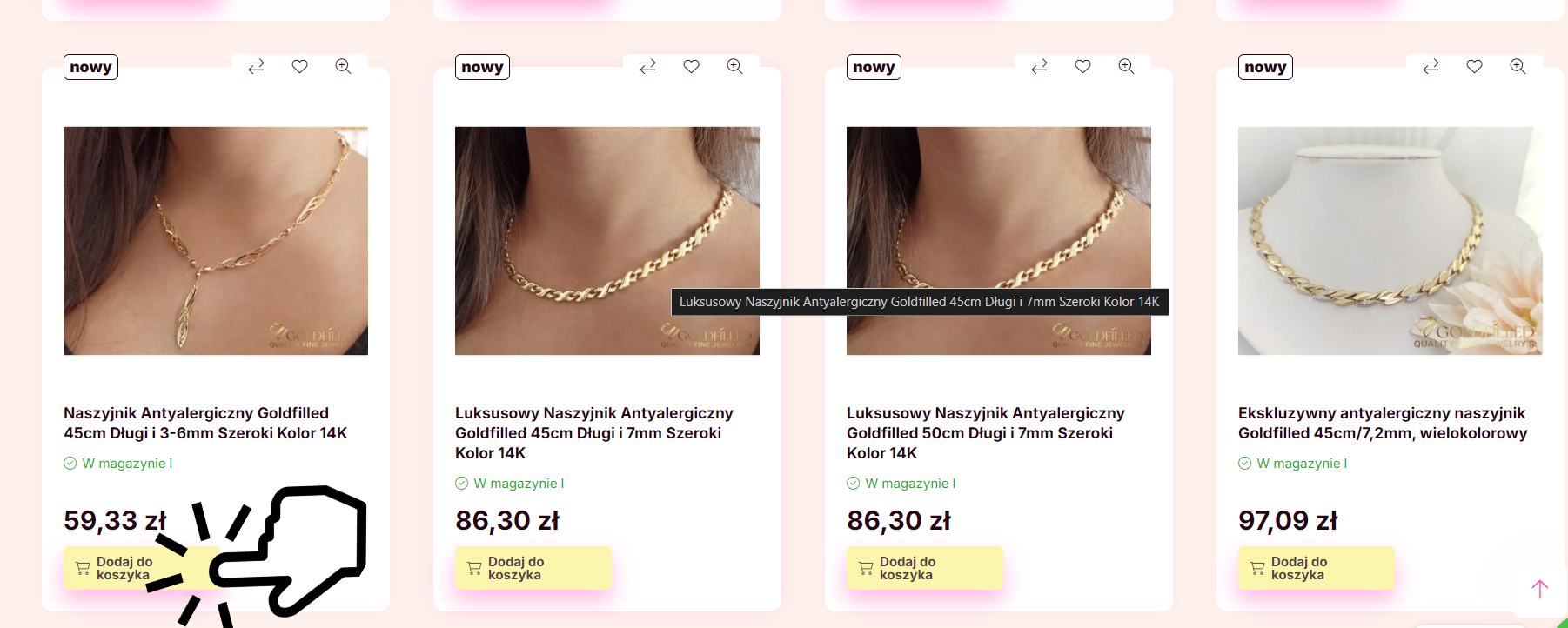
Task: Add the 59,33 zł necklace to wishlist
Action: tap(299, 67)
